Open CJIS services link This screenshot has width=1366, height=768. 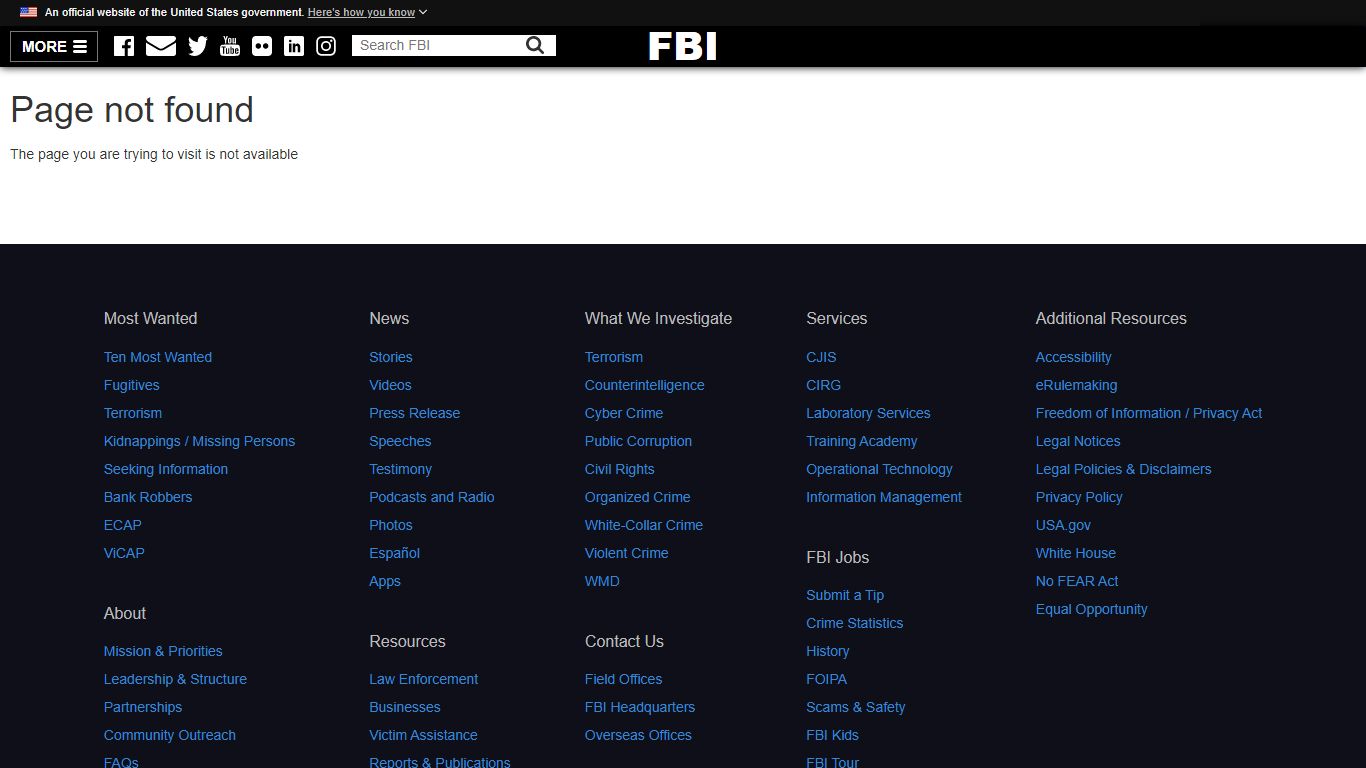click(x=821, y=357)
